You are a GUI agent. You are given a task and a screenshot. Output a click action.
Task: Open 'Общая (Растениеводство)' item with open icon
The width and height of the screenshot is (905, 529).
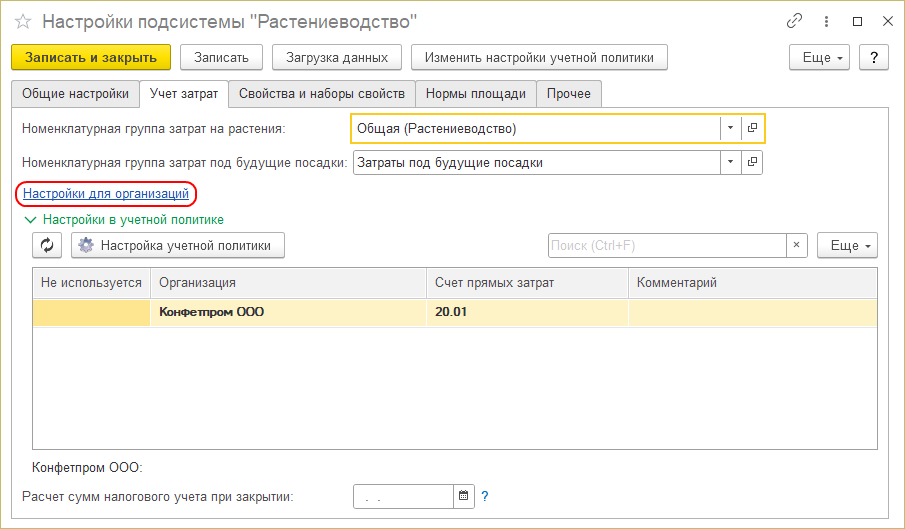point(752,129)
